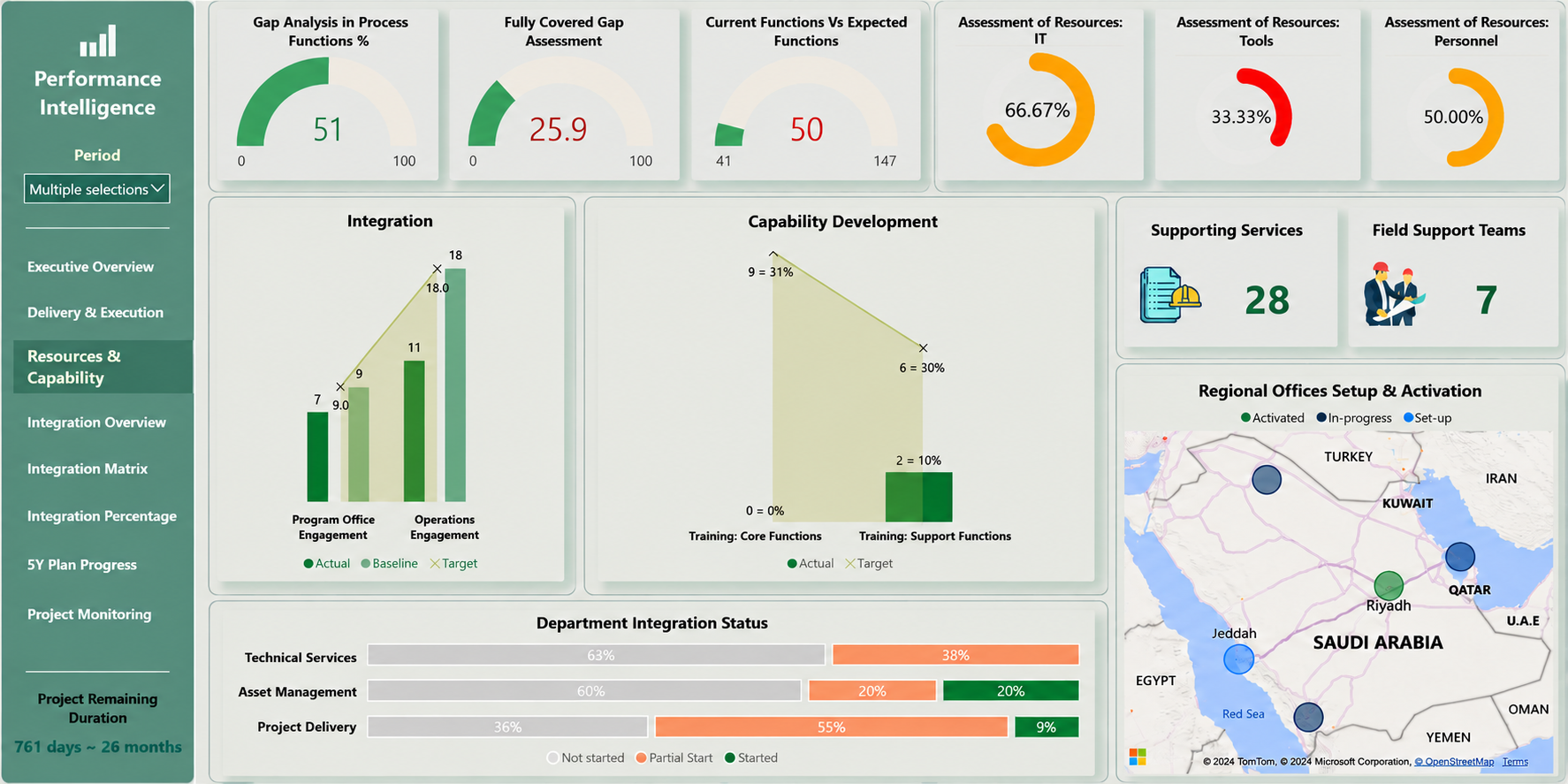Toggle the Baseline legend in Integration chart
The width and height of the screenshot is (1568, 784).
click(x=389, y=563)
